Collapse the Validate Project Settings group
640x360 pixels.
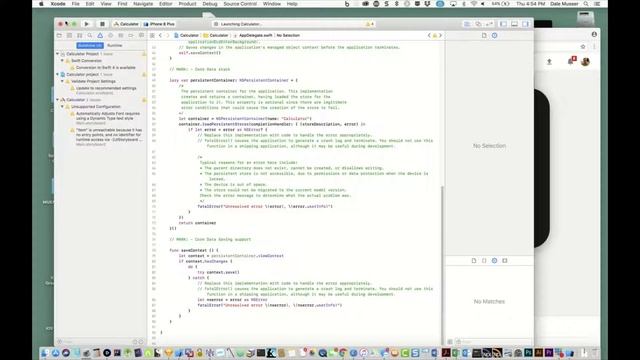62,81
